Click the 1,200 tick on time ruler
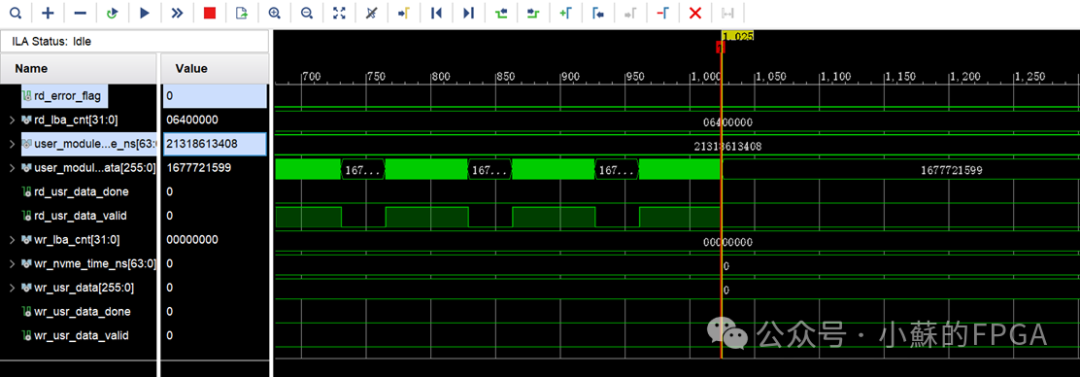 click(x=966, y=77)
